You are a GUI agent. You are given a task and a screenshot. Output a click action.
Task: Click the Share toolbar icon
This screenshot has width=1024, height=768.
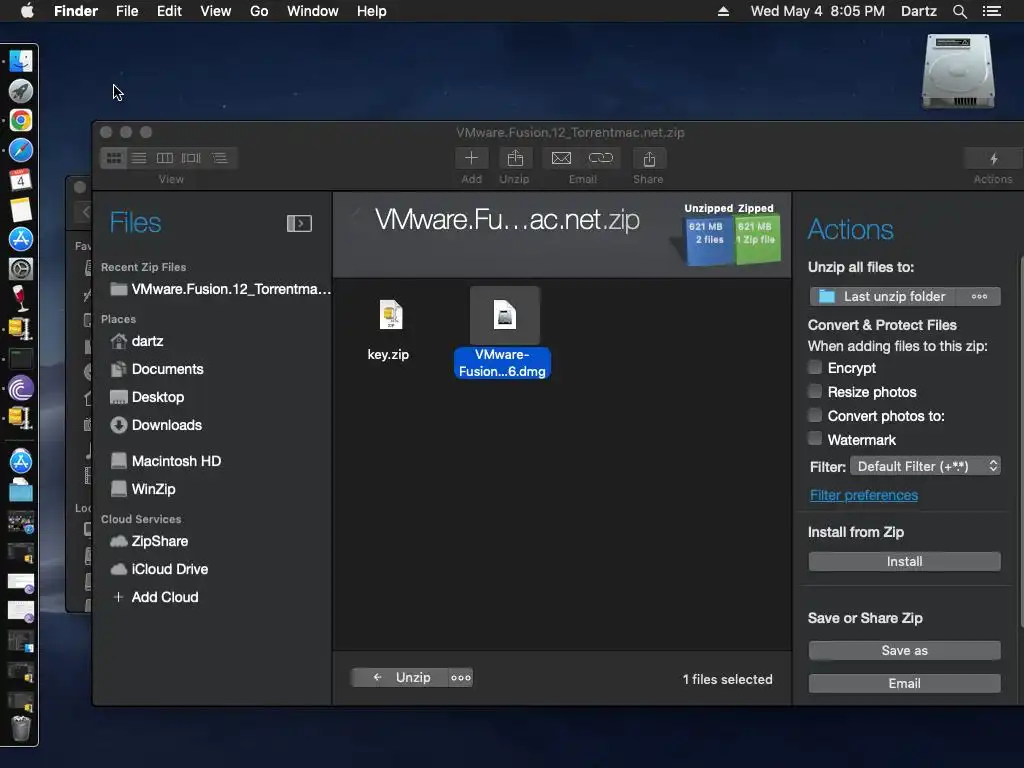click(x=649, y=159)
